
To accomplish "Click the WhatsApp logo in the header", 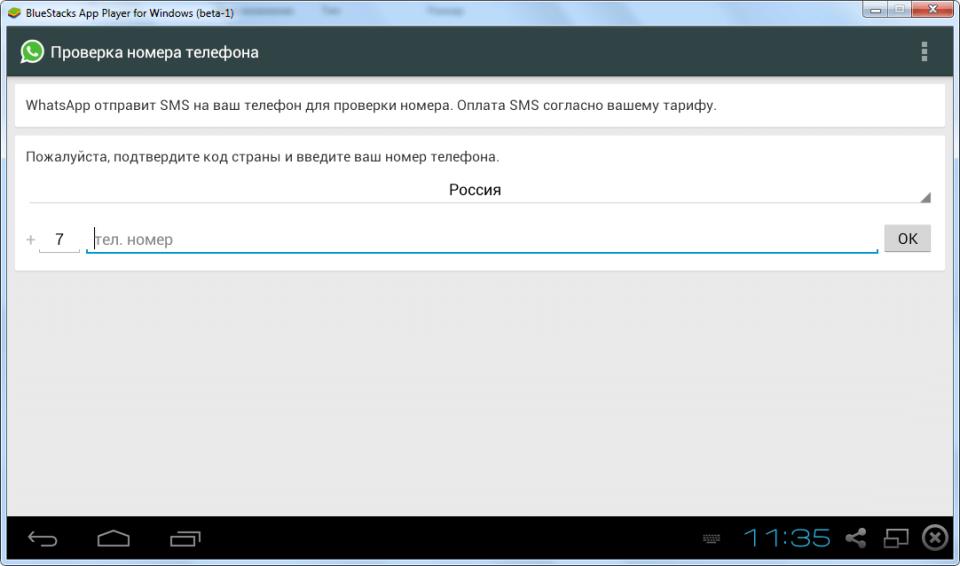I will (x=32, y=52).
